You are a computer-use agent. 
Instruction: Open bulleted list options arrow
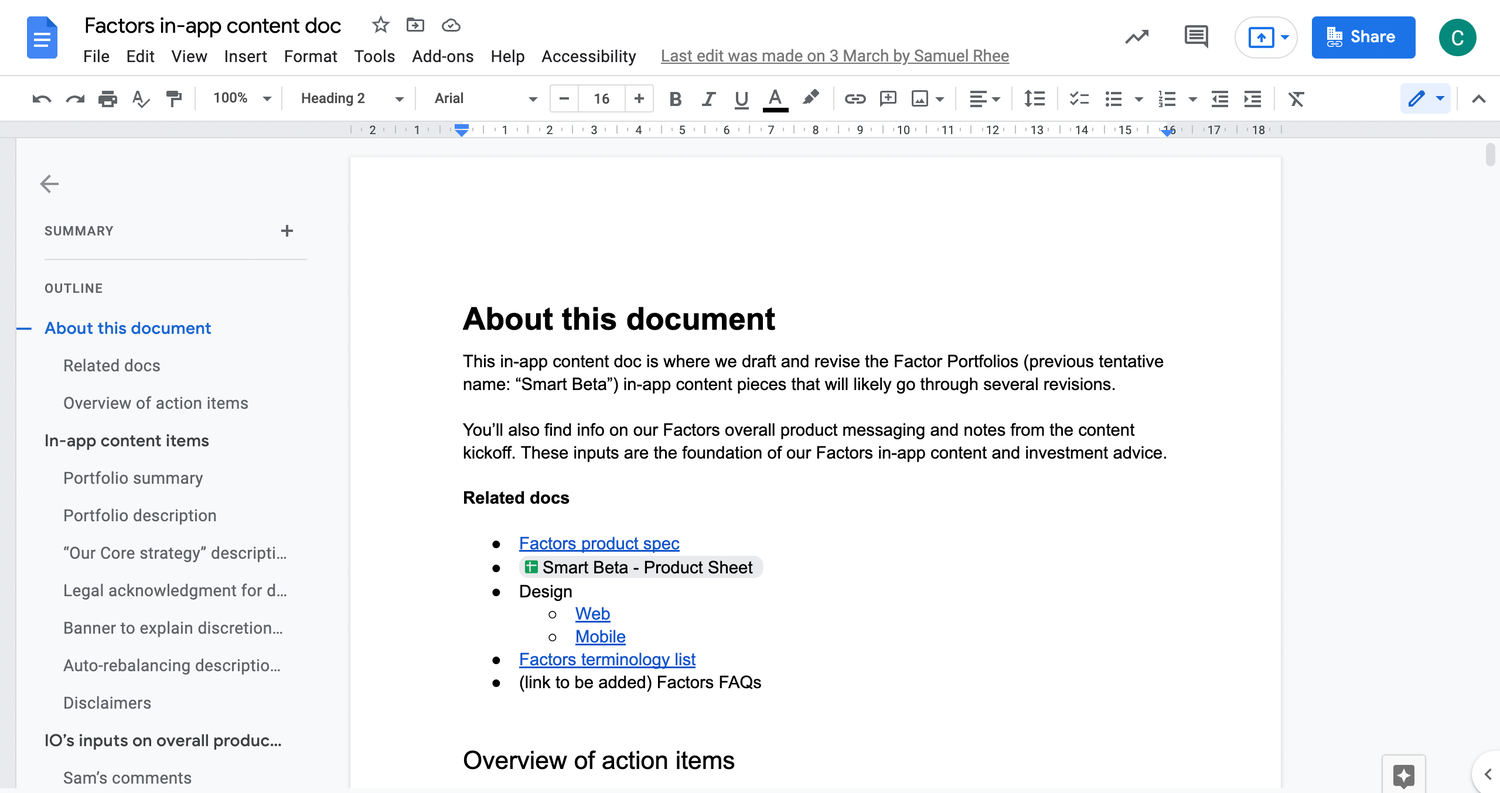(1138, 99)
